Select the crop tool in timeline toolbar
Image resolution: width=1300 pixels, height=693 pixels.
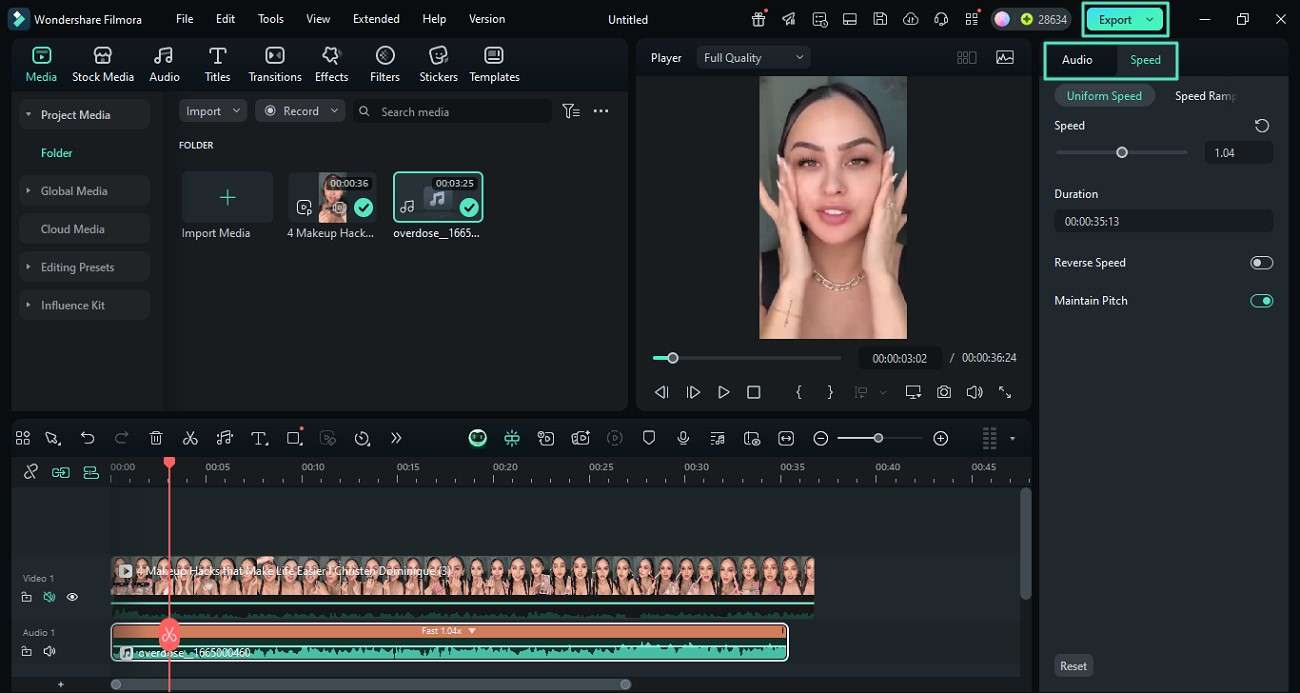tap(294, 438)
